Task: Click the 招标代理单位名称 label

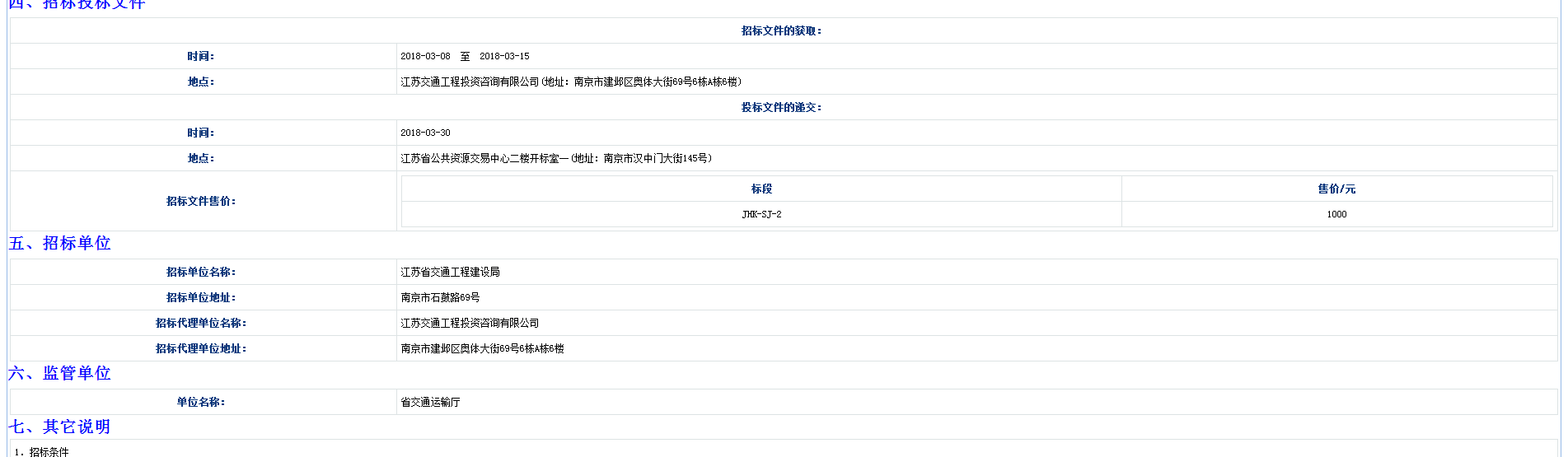Action: click(x=201, y=323)
